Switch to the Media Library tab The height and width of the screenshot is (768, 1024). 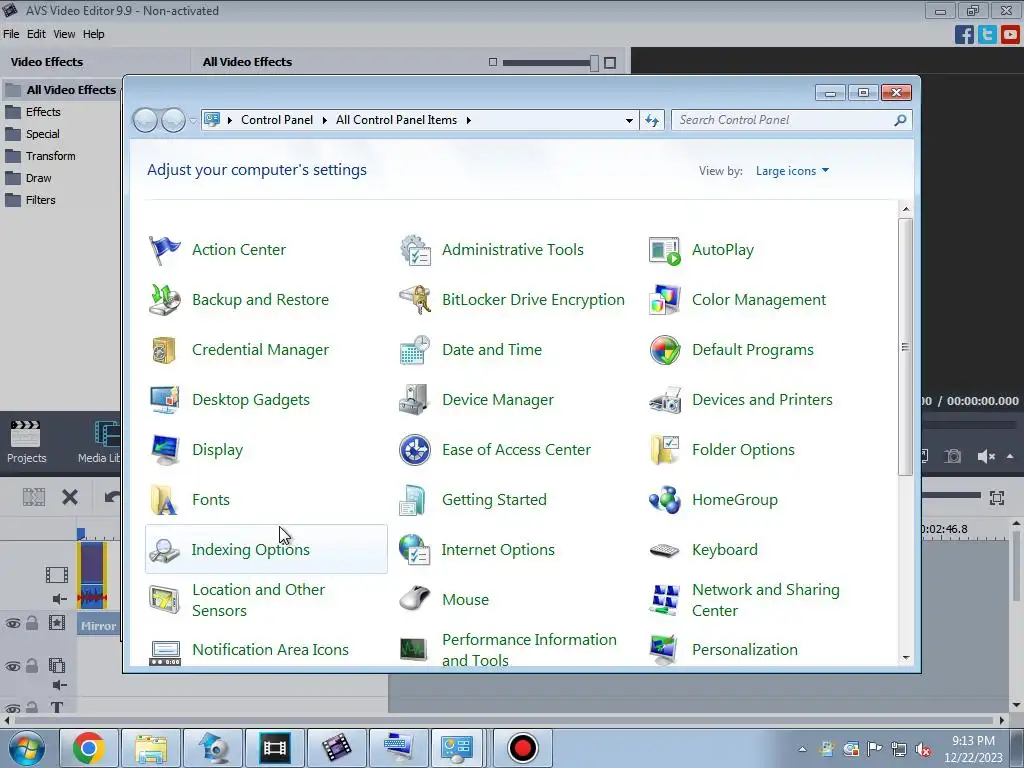[99, 442]
